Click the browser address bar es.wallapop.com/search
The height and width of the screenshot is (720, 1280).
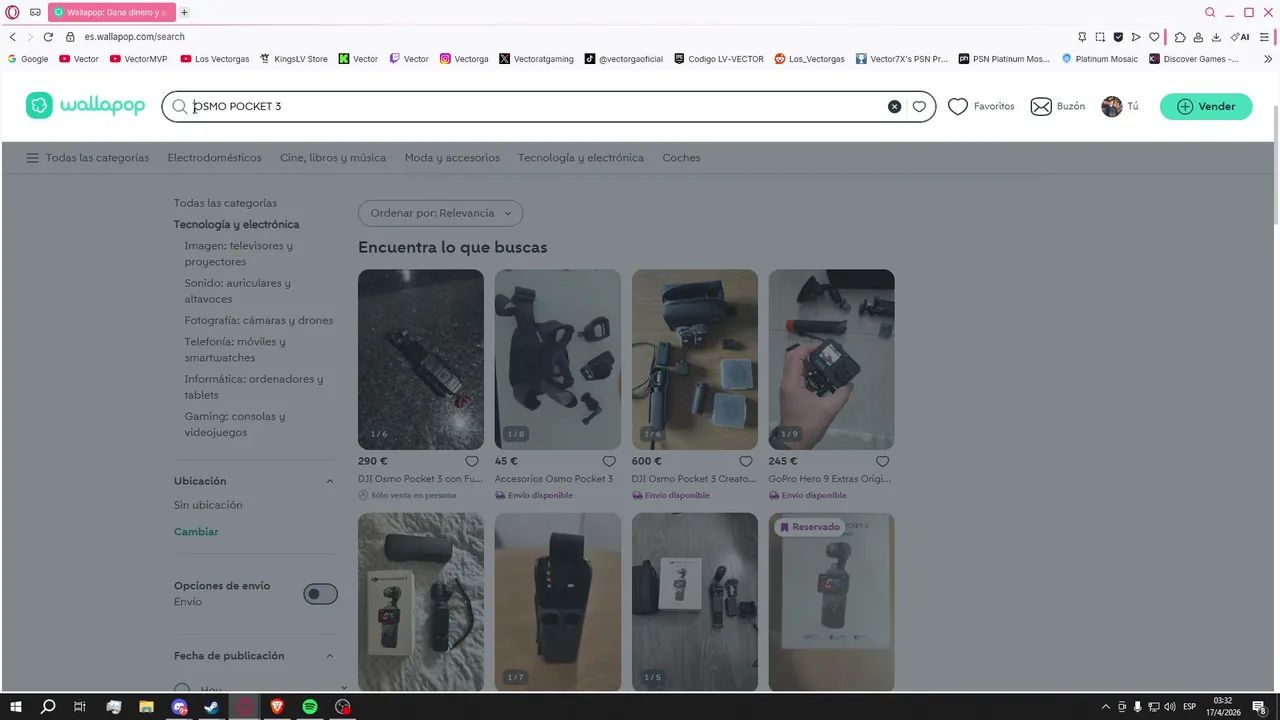[134, 37]
